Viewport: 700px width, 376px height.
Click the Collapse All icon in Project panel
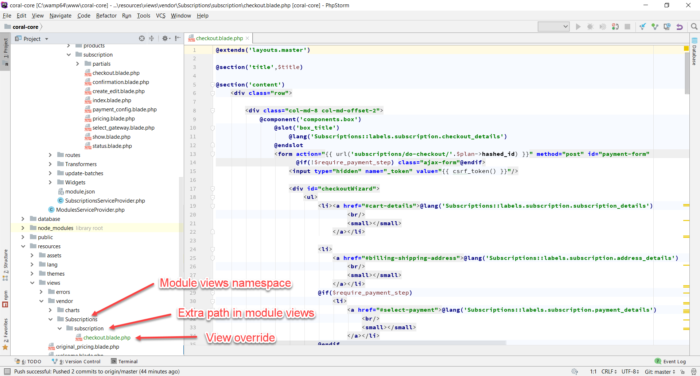151,38
